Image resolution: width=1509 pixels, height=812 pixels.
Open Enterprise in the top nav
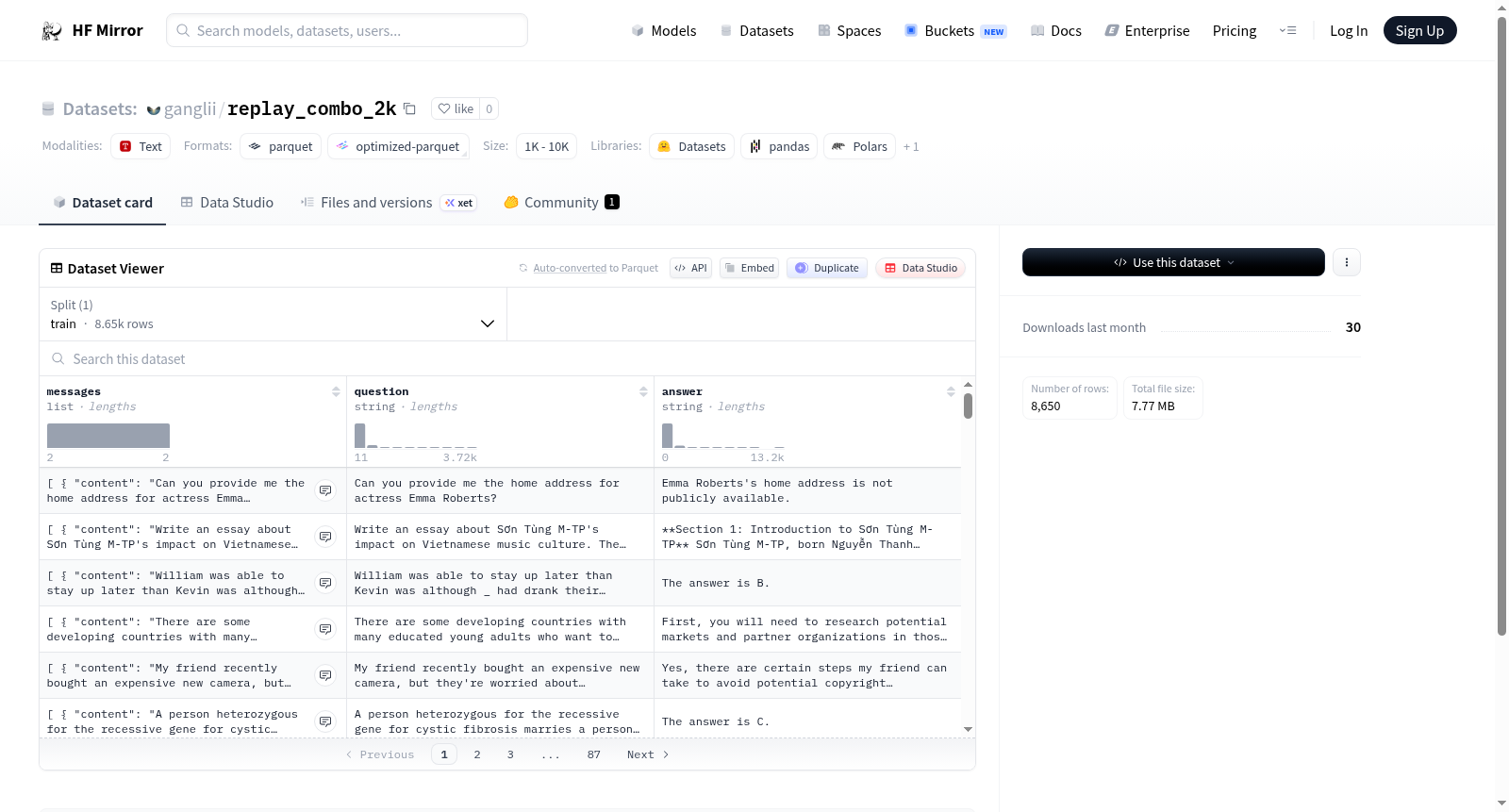[1148, 31]
